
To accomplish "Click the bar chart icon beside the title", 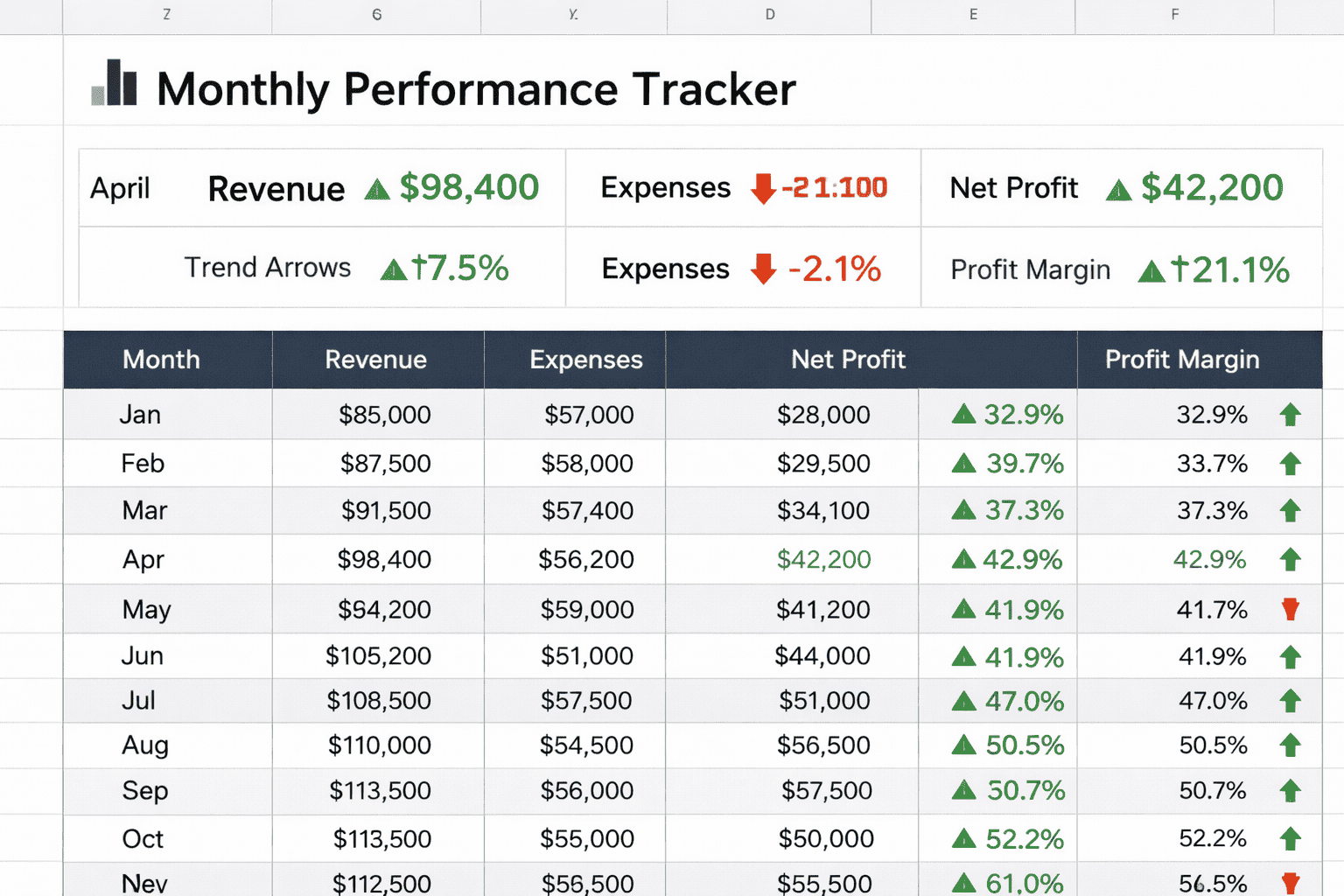I will (x=115, y=84).
